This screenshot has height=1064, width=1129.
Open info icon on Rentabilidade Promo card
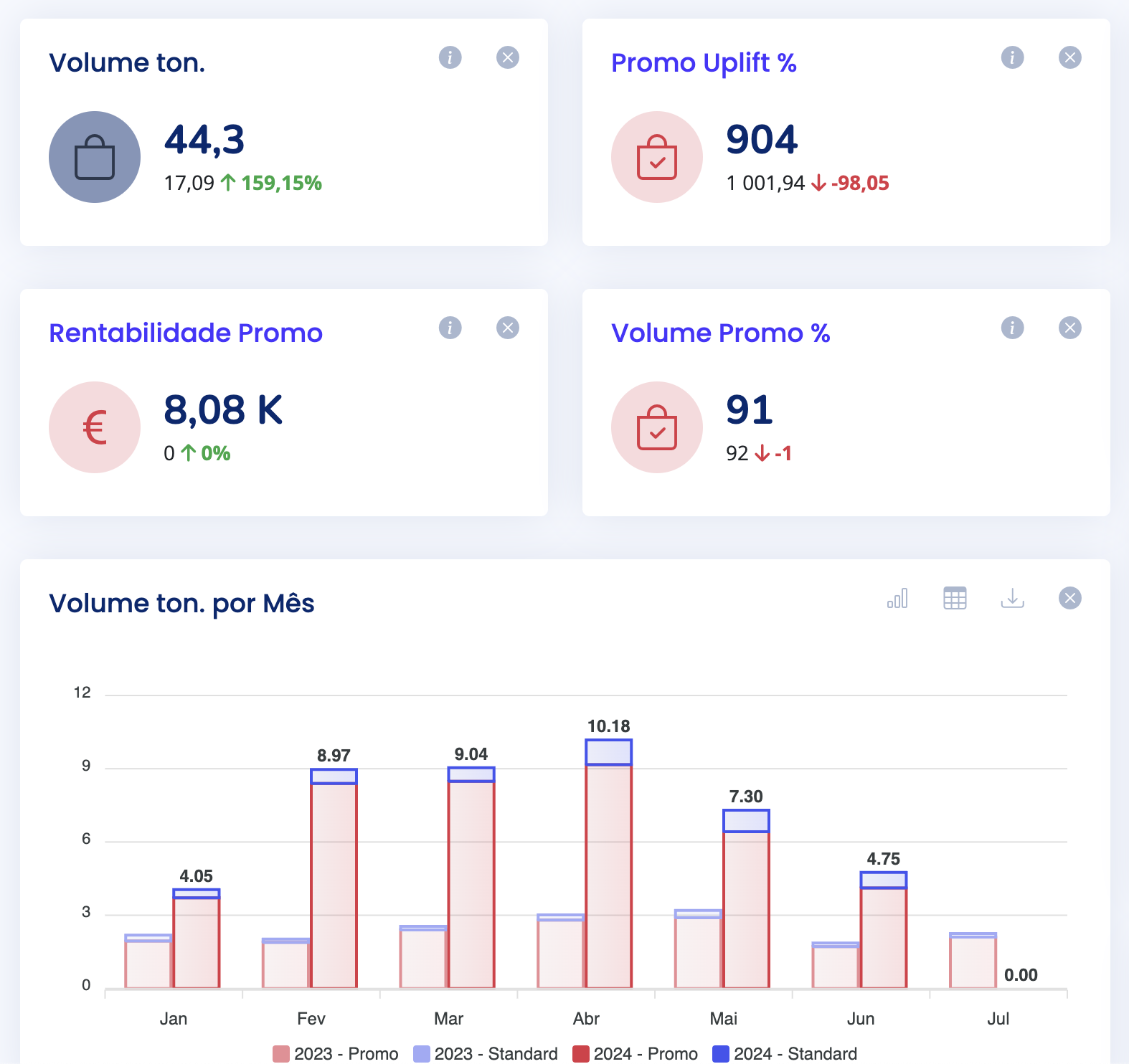click(450, 328)
